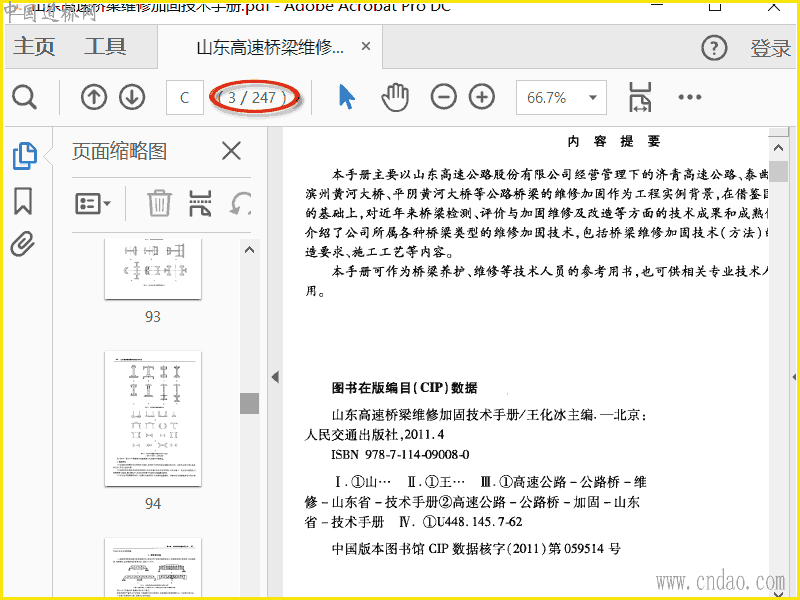Go to previous page with up arrow
The height and width of the screenshot is (600, 800).
point(94,97)
